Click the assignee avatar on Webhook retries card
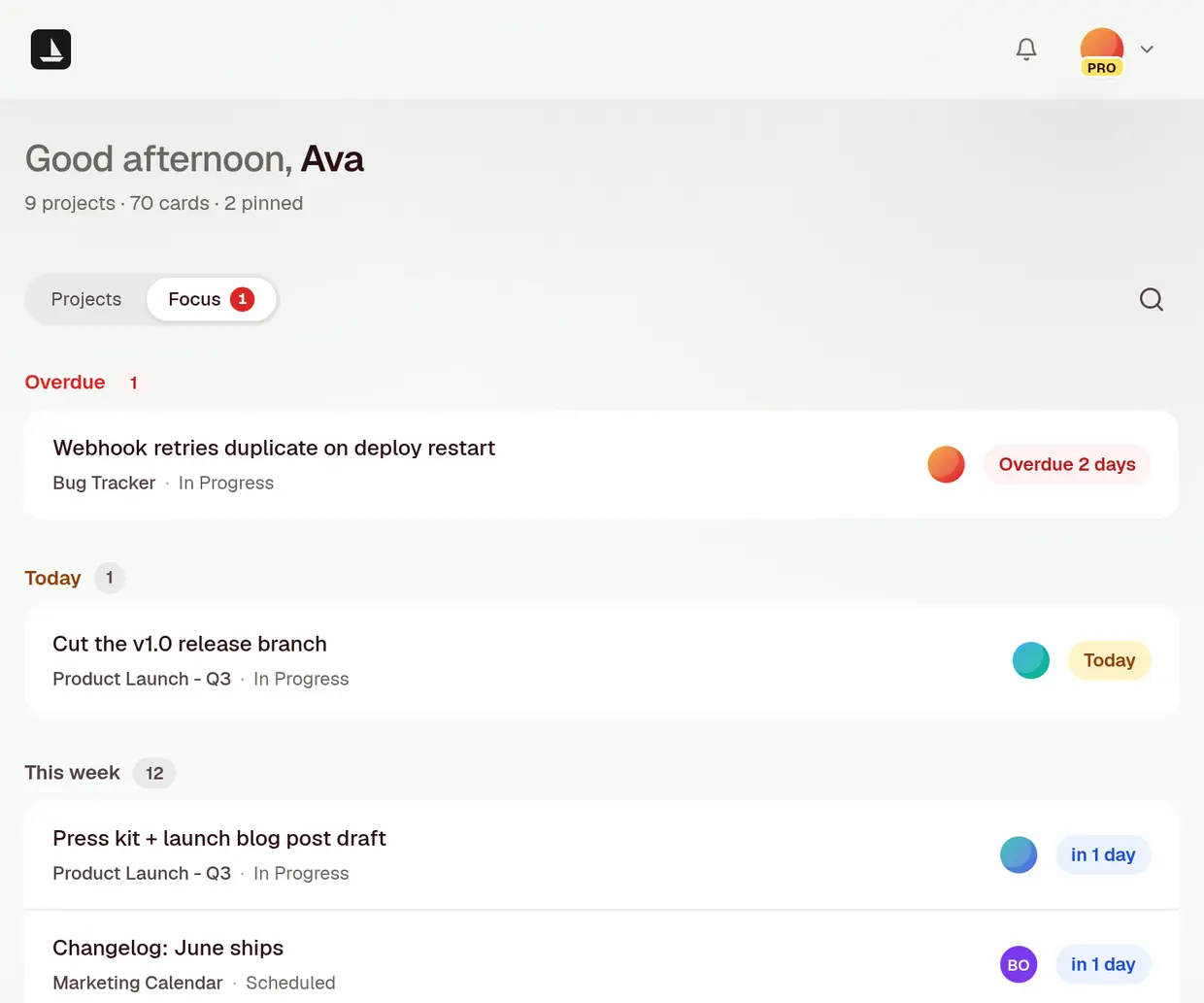 (946, 464)
